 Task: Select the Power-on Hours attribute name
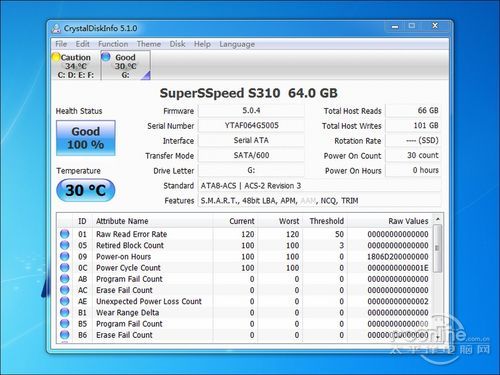tap(123, 257)
